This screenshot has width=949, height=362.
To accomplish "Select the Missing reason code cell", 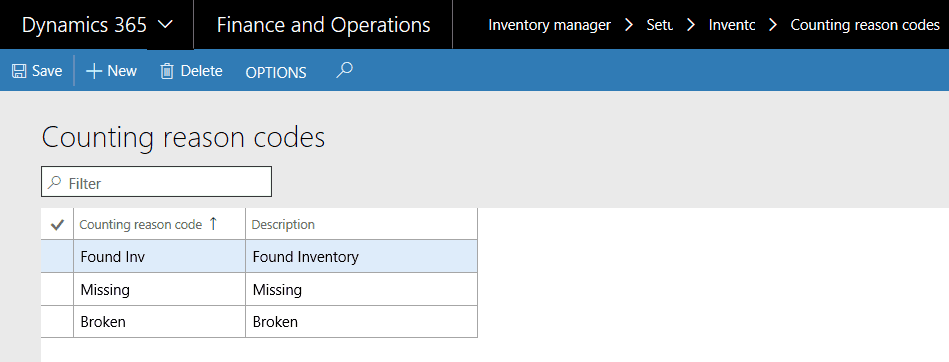I will (x=159, y=289).
